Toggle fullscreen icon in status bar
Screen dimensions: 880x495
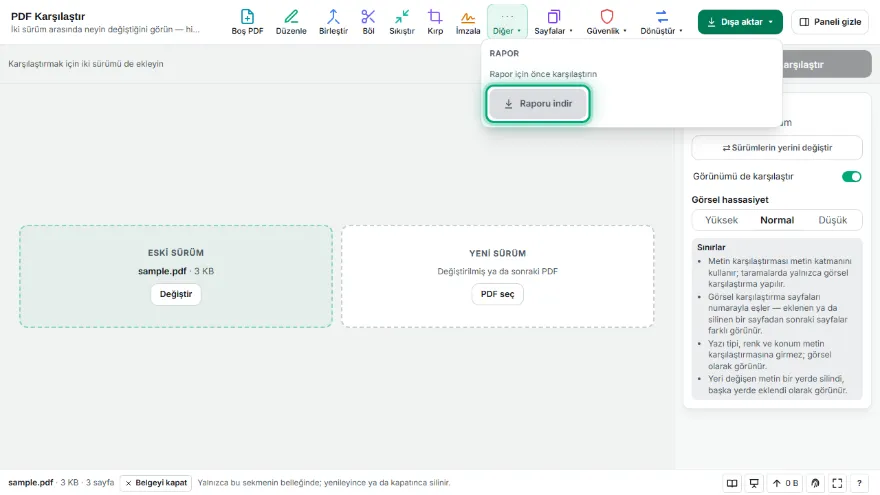pyautogui.click(x=837, y=483)
